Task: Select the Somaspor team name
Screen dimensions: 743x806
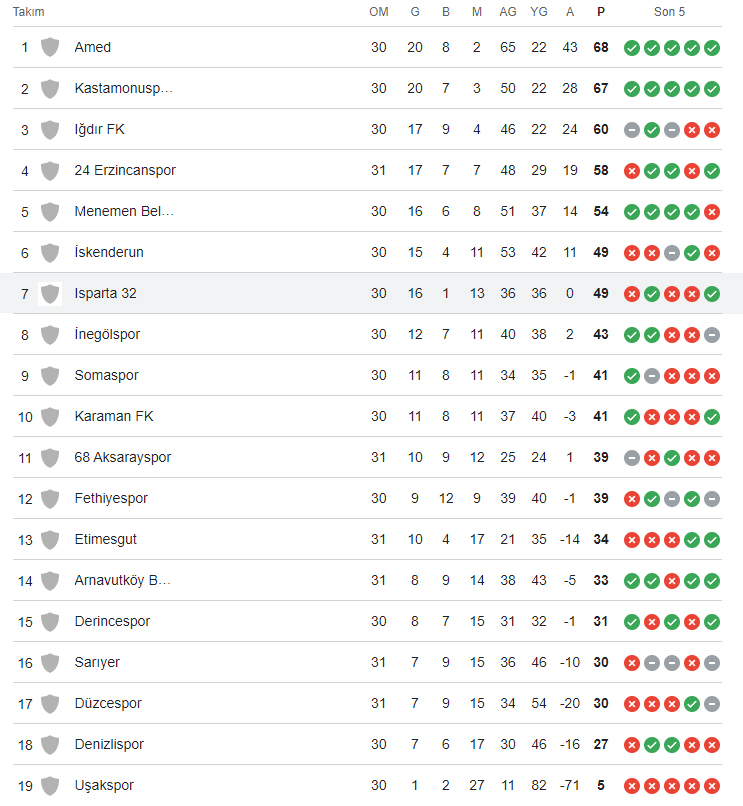Action: tap(106, 376)
